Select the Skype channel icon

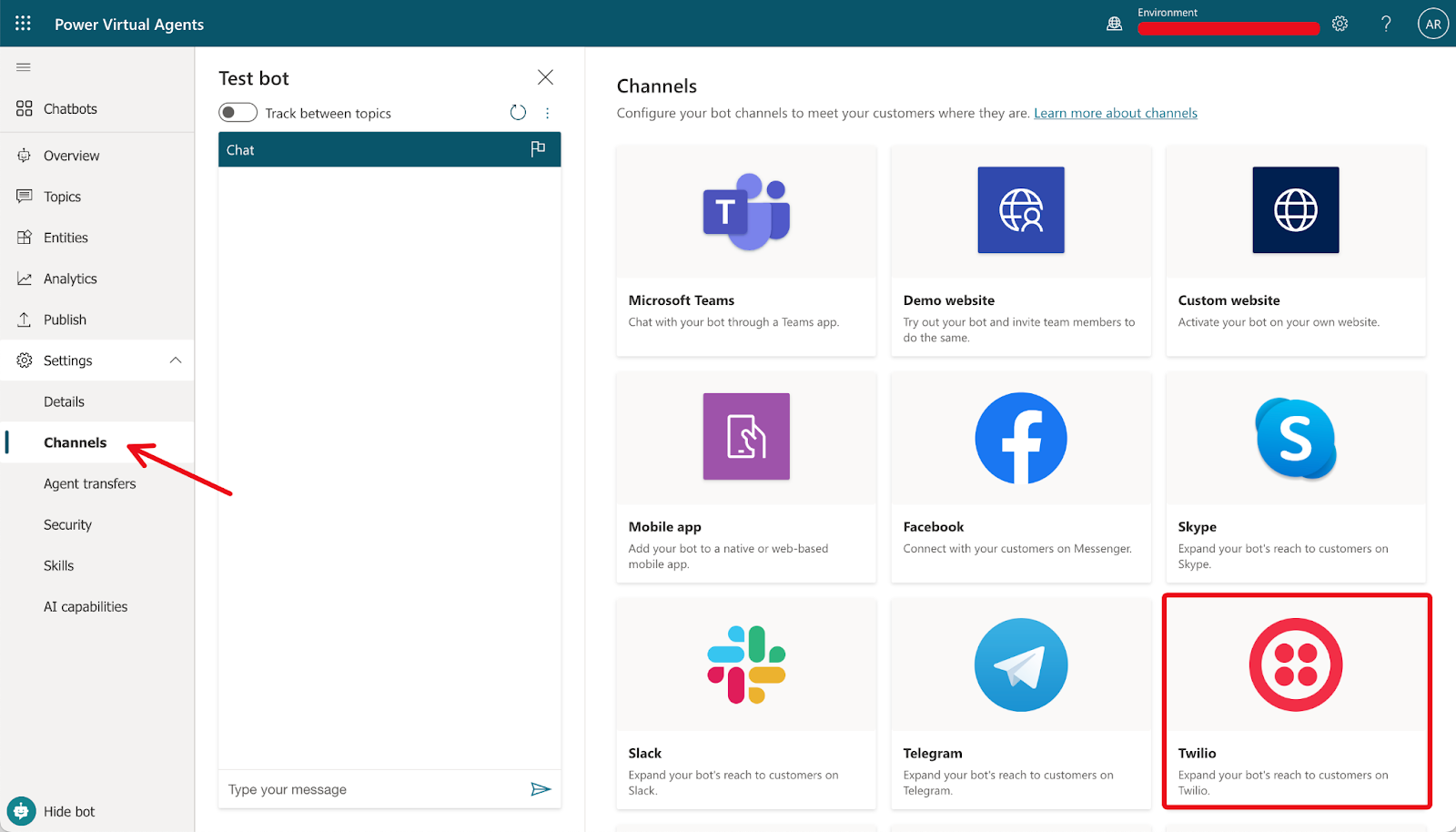[x=1296, y=439]
